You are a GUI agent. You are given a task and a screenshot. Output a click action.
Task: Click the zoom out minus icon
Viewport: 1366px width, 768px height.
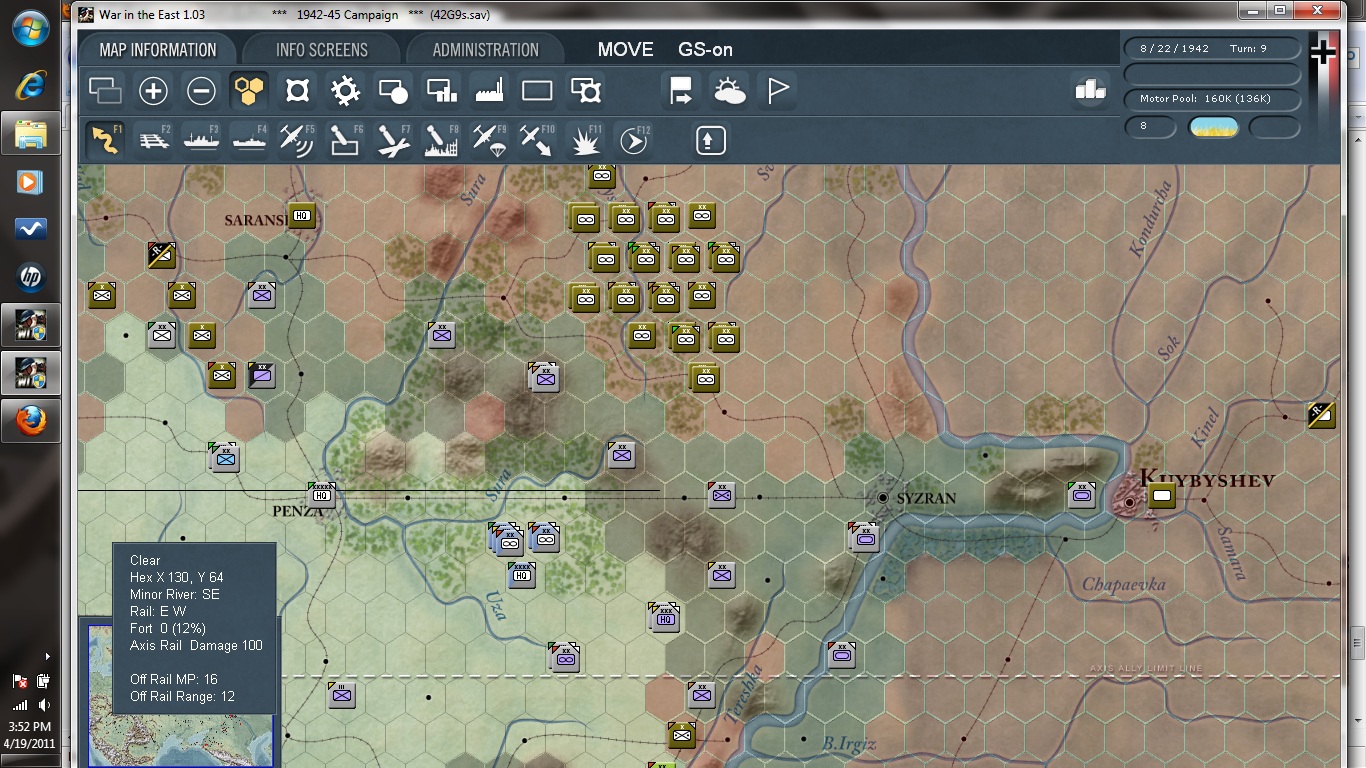click(201, 92)
